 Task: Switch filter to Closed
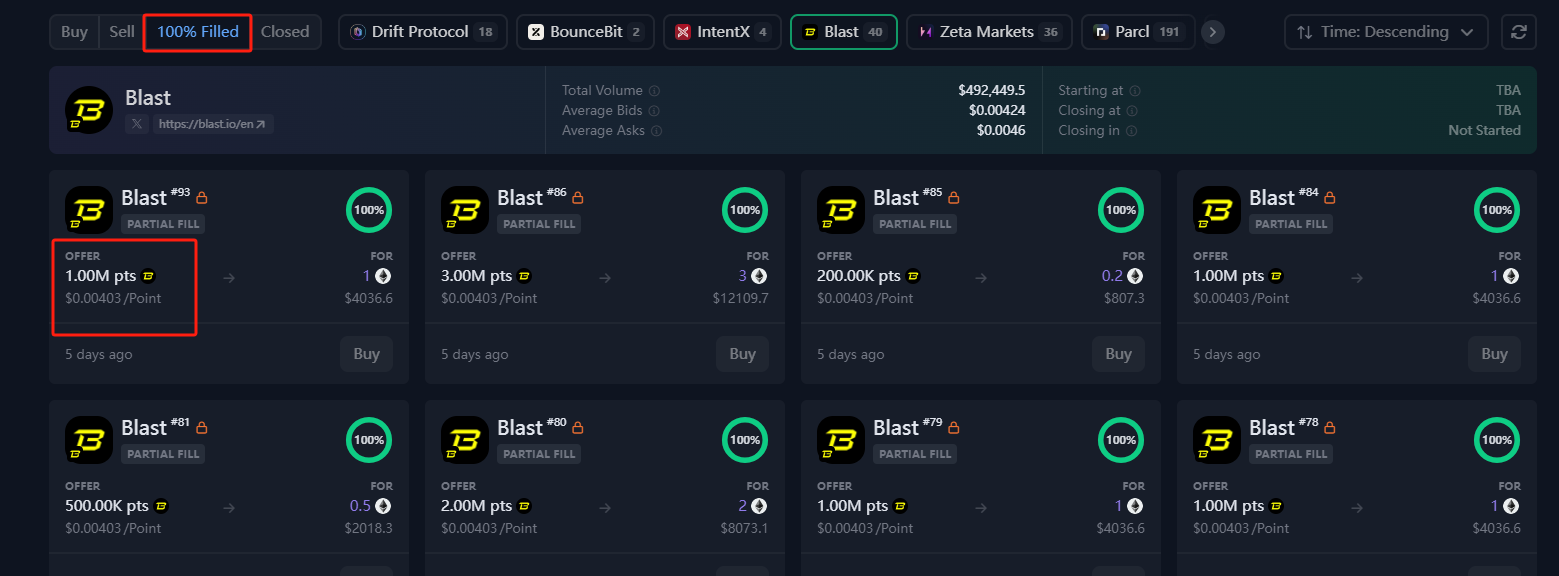point(285,32)
